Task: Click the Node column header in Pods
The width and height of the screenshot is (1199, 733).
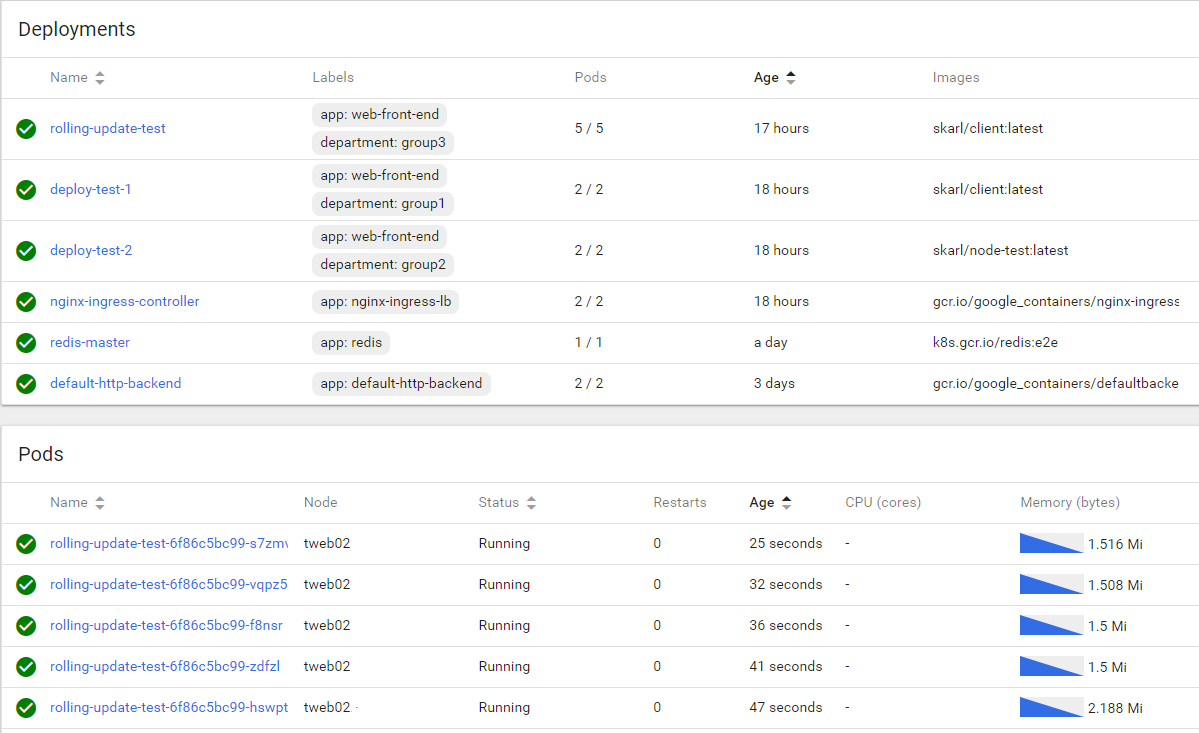Action: 320,502
